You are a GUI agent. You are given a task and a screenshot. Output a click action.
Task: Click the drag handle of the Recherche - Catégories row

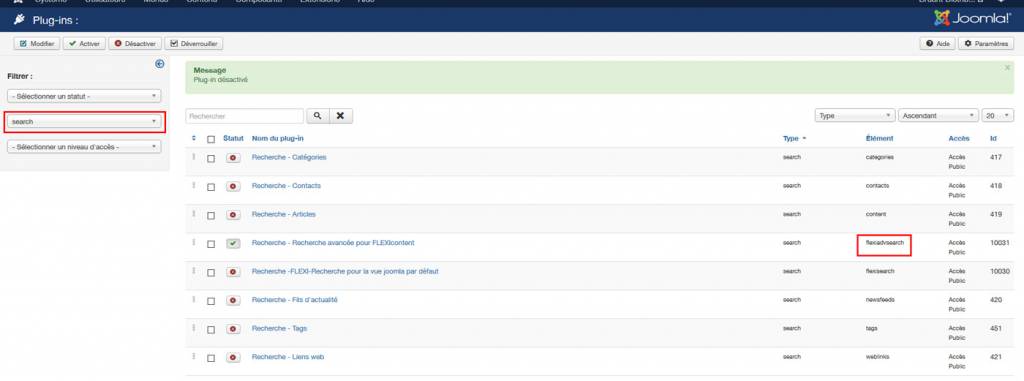[193, 157]
